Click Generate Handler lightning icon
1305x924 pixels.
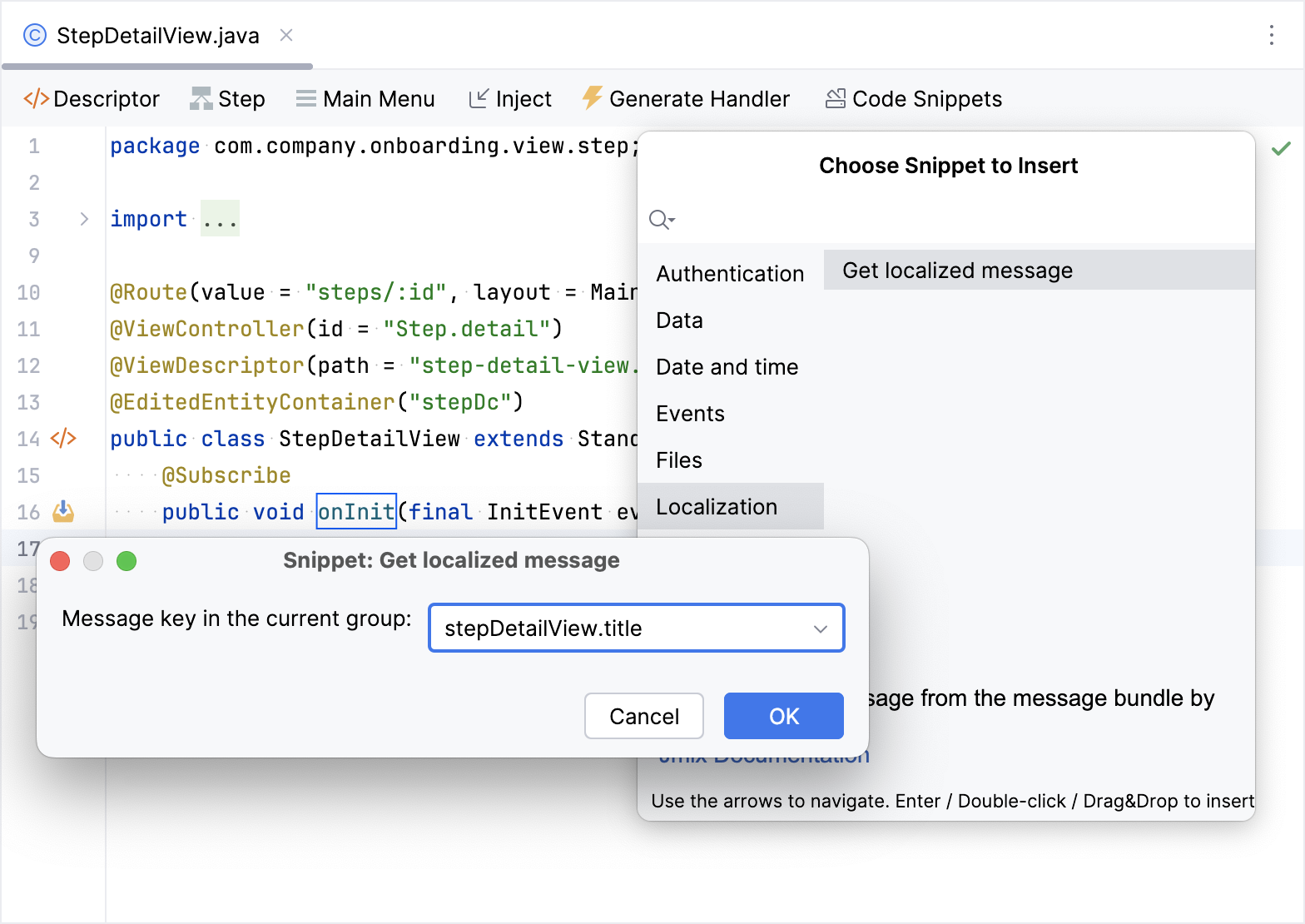pos(592,98)
